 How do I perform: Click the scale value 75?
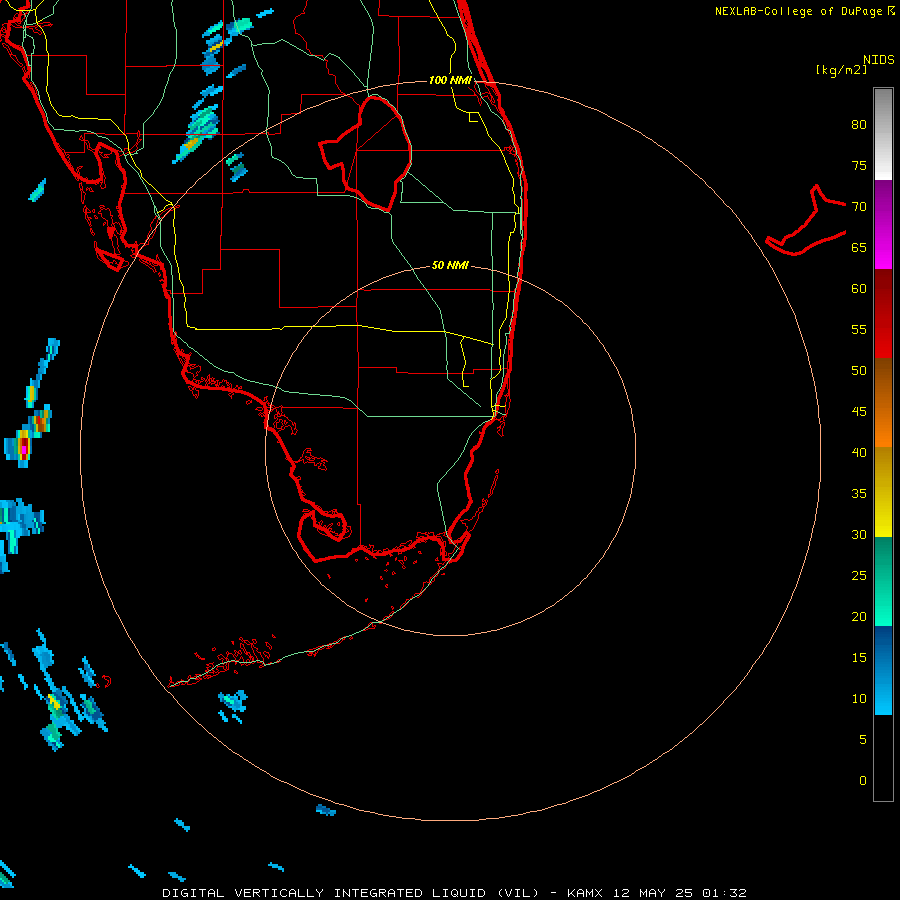tap(859, 165)
